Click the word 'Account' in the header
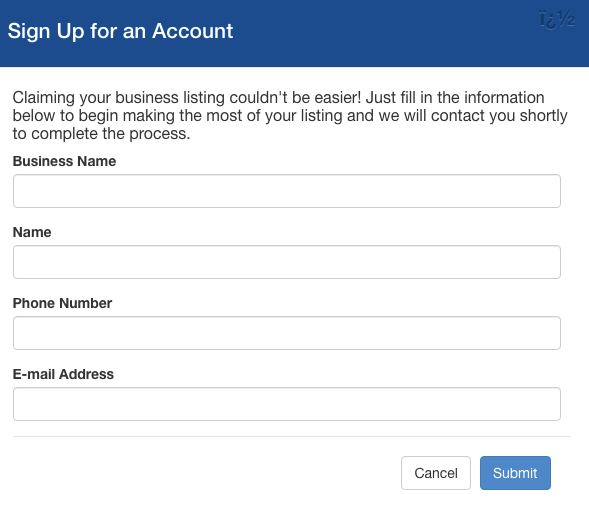The height and width of the screenshot is (522, 589). click(x=193, y=31)
